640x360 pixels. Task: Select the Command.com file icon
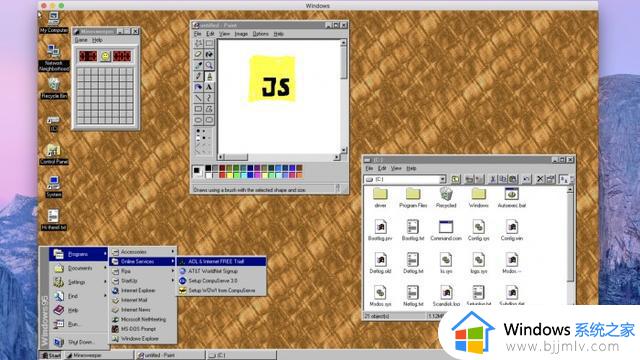point(446,231)
